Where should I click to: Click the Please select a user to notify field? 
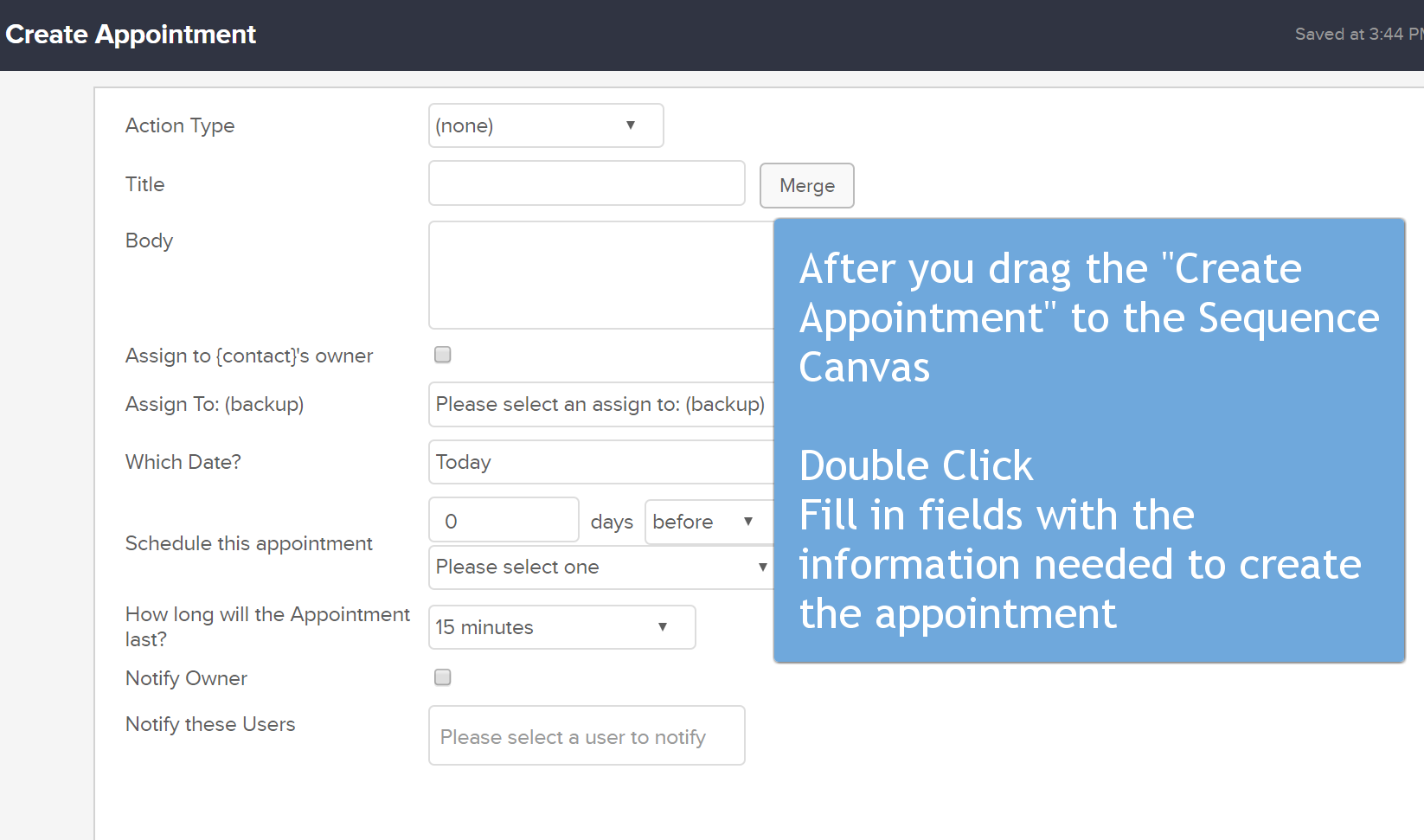tap(587, 735)
